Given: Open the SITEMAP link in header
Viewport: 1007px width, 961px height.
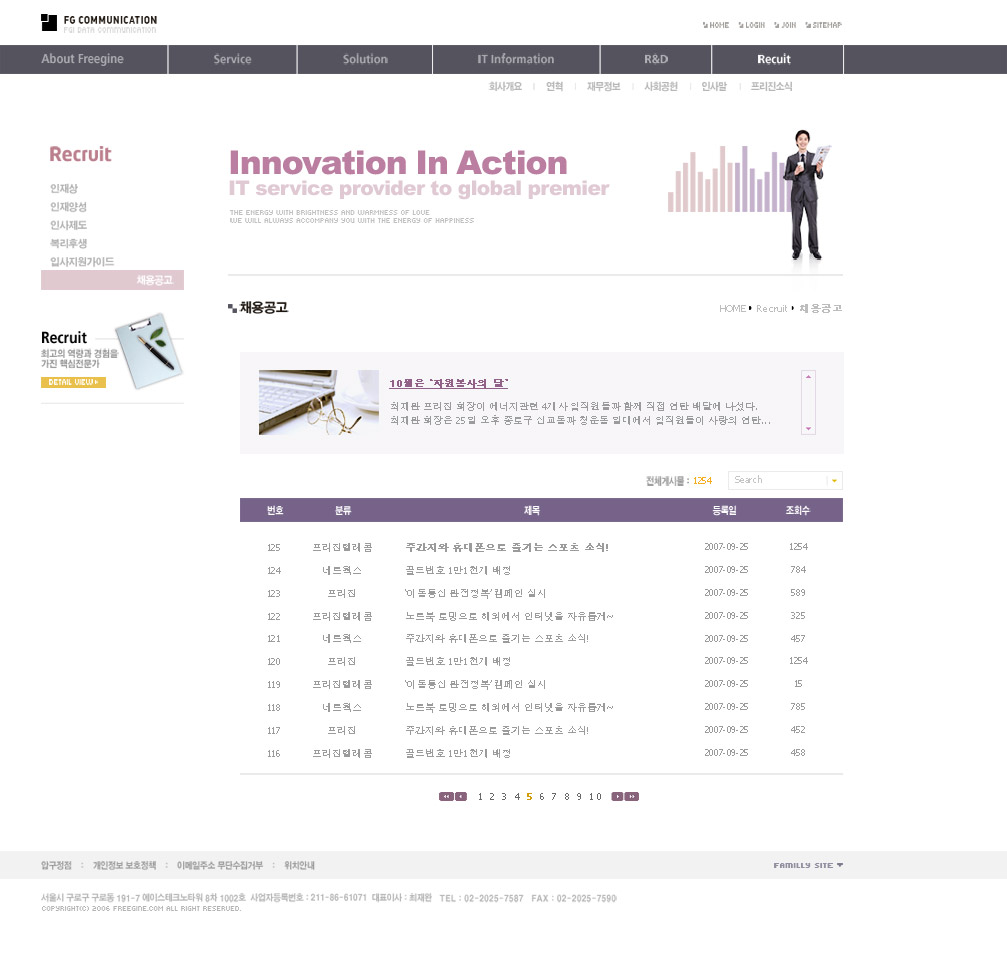Looking at the screenshot, I should 822,25.
